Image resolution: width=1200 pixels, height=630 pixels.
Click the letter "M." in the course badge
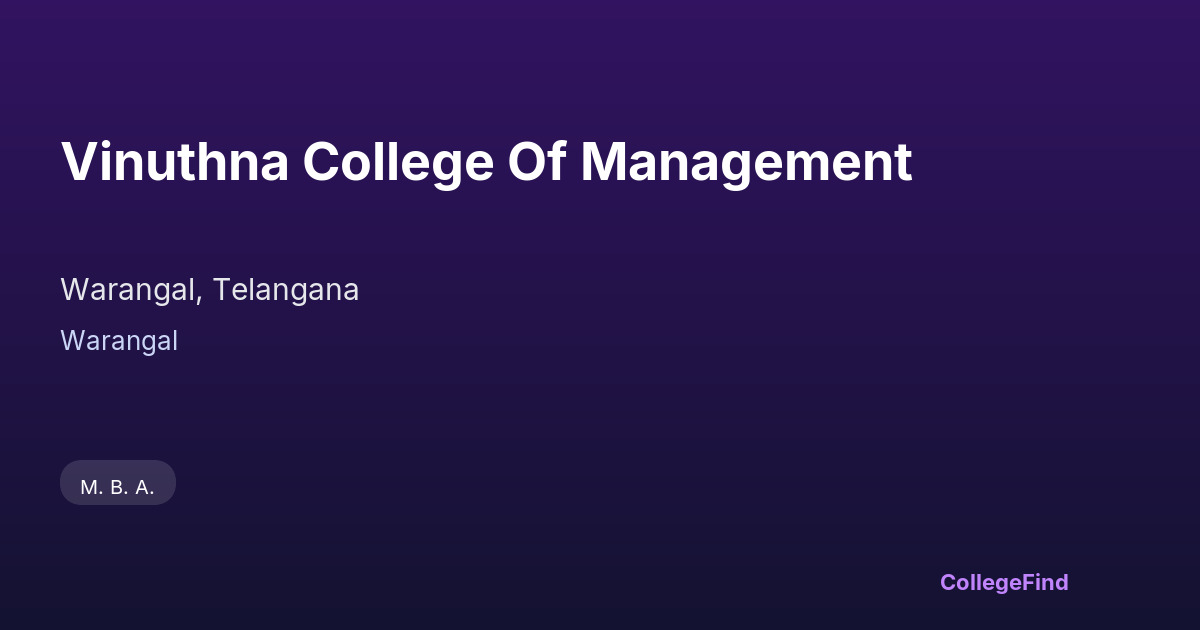90,488
